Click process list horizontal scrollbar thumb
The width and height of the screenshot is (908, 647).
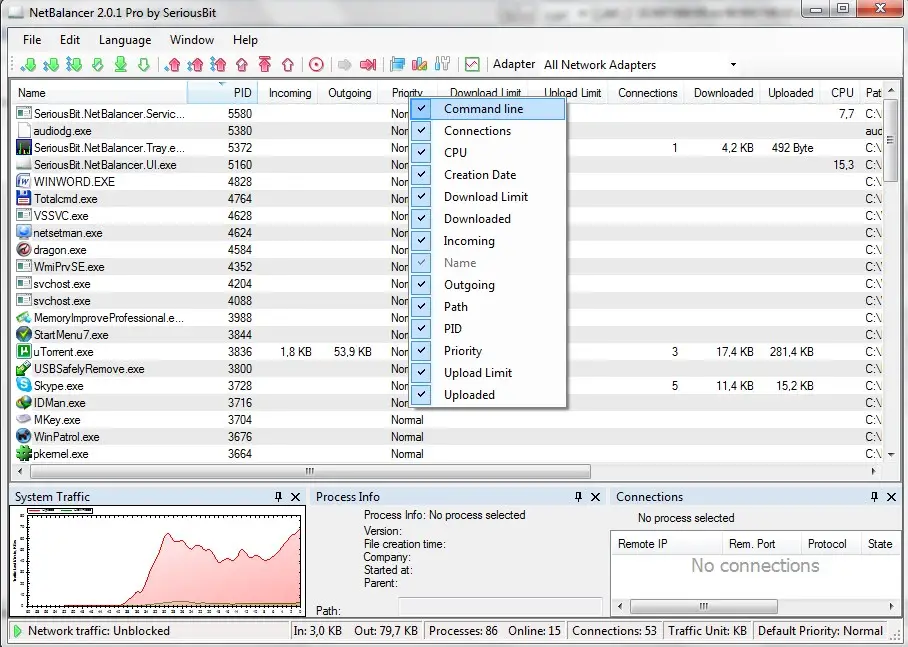(x=310, y=471)
